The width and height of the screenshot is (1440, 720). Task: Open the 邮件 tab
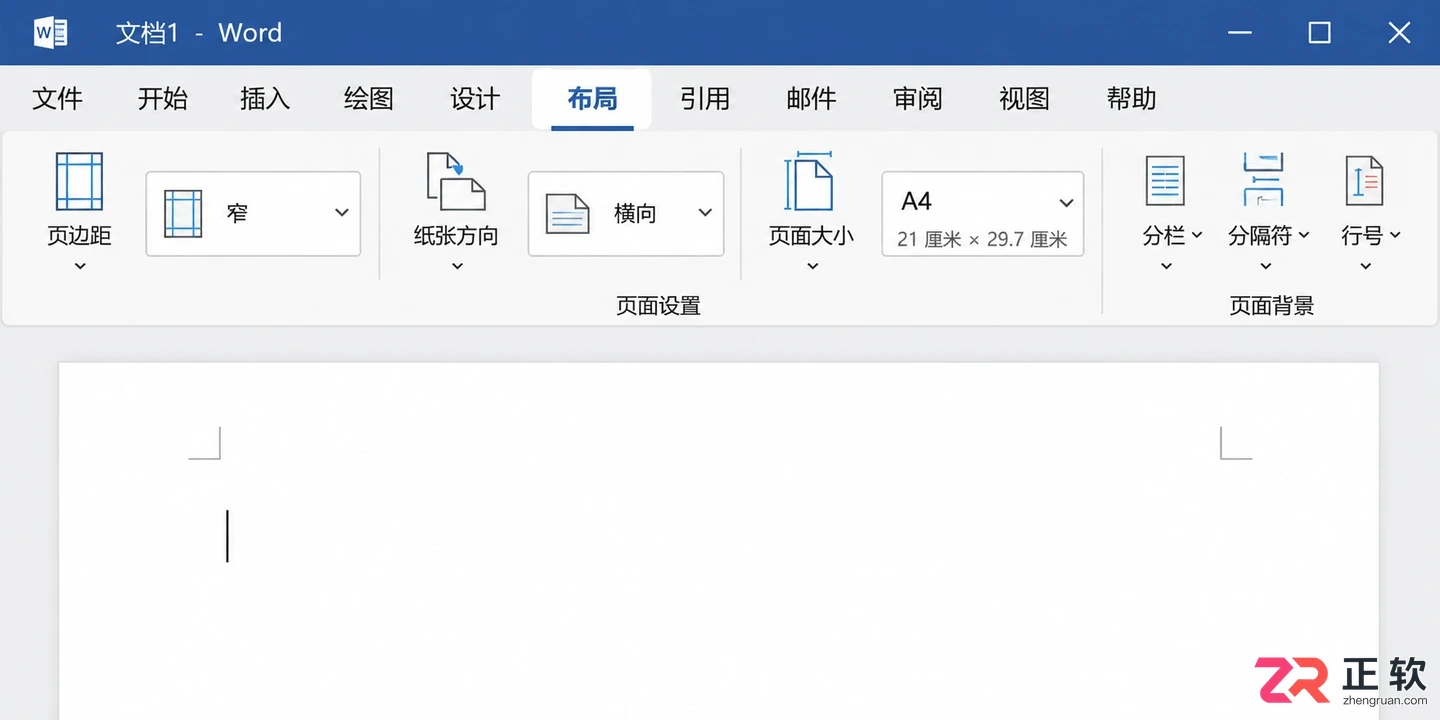(811, 98)
